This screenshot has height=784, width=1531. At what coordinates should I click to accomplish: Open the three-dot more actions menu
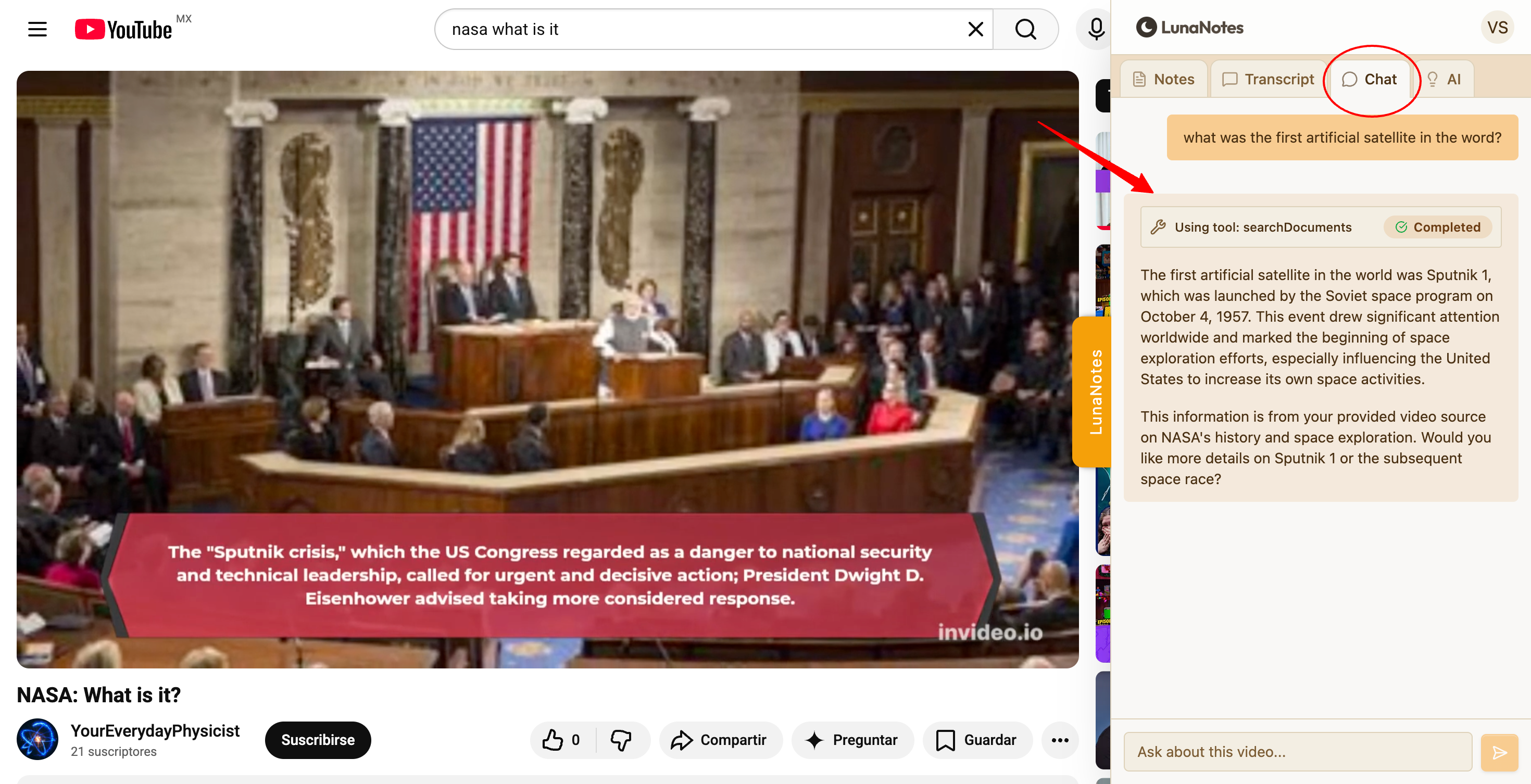click(1060, 740)
